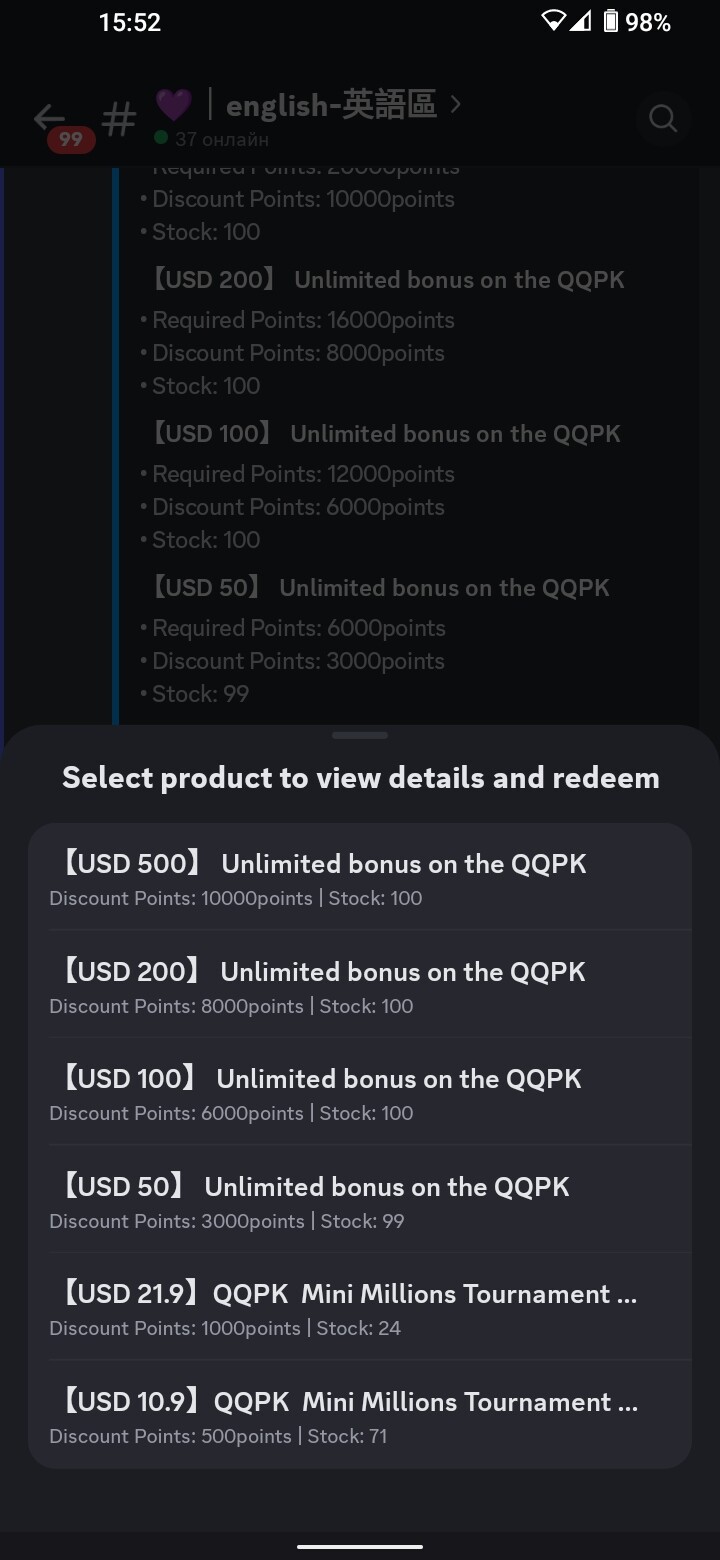This screenshot has height=1560, width=720.
Task: Tap the Wi-Fi icon in the status bar
Action: (x=553, y=21)
